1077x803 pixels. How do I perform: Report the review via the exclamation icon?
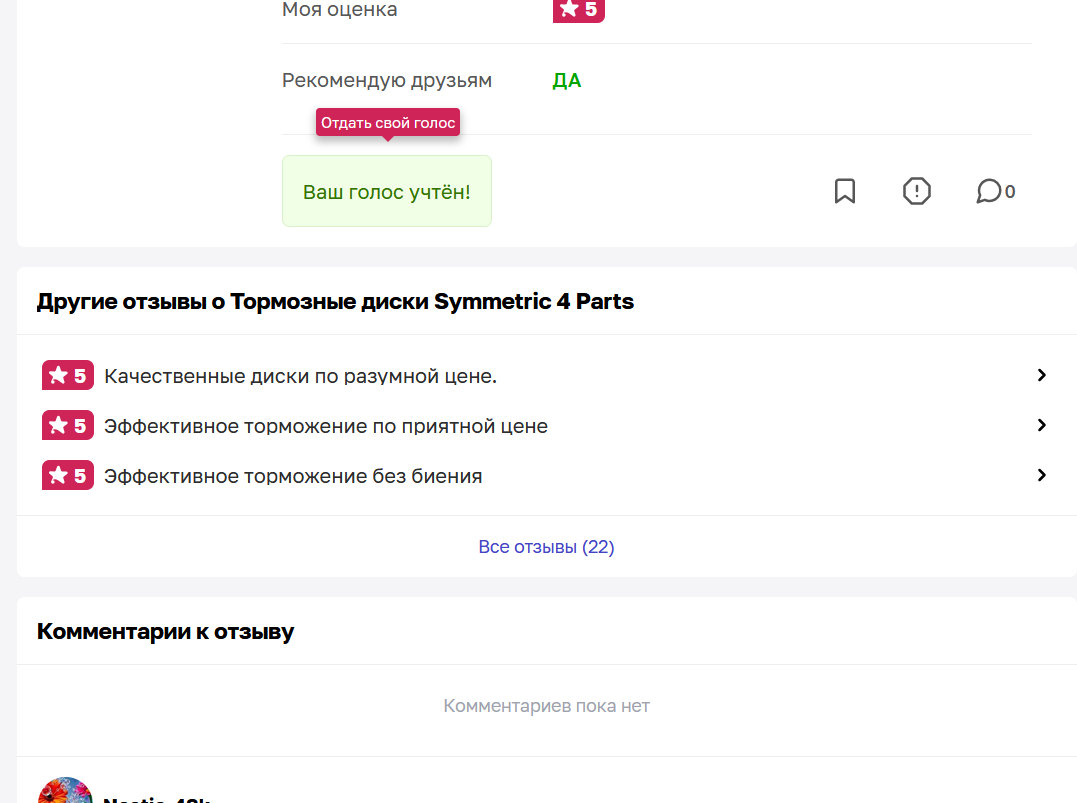tap(916, 191)
